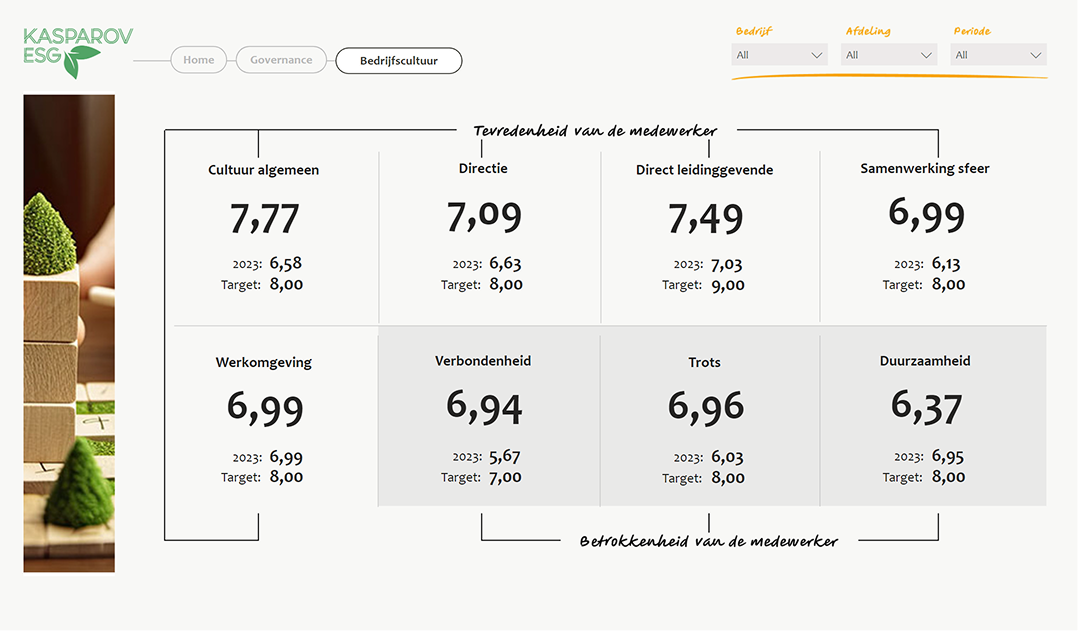Click the 'Betrokkenheid van de medewerker' label
1078x631 pixels.
[x=709, y=540]
